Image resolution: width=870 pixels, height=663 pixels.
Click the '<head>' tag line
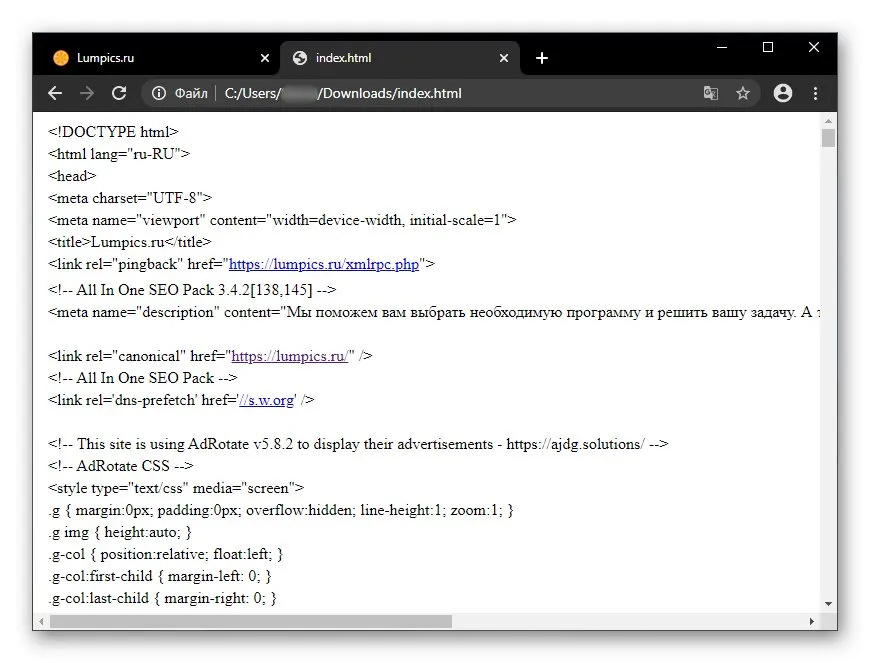tap(72, 176)
